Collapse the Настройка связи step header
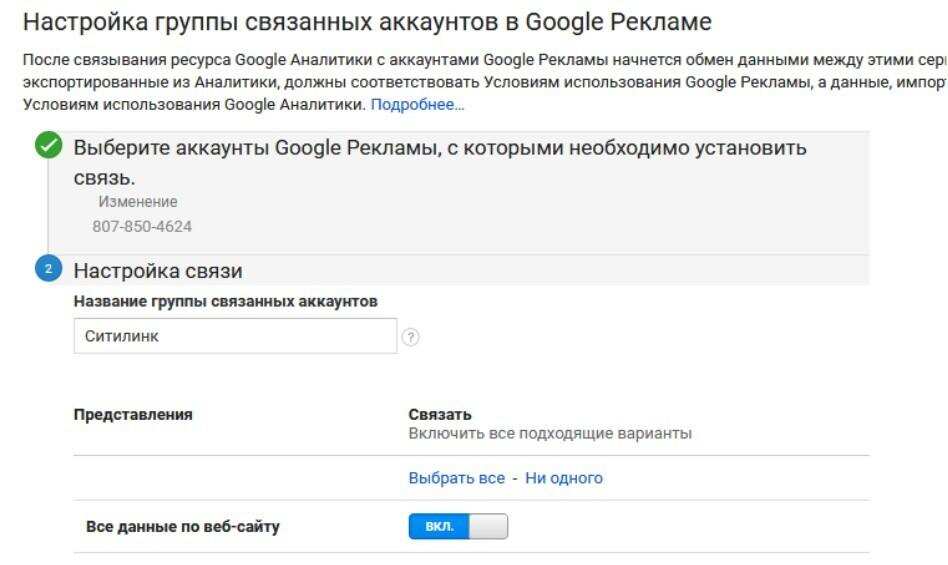Image resolution: width=948 pixels, height=565 pixels. click(x=158, y=271)
